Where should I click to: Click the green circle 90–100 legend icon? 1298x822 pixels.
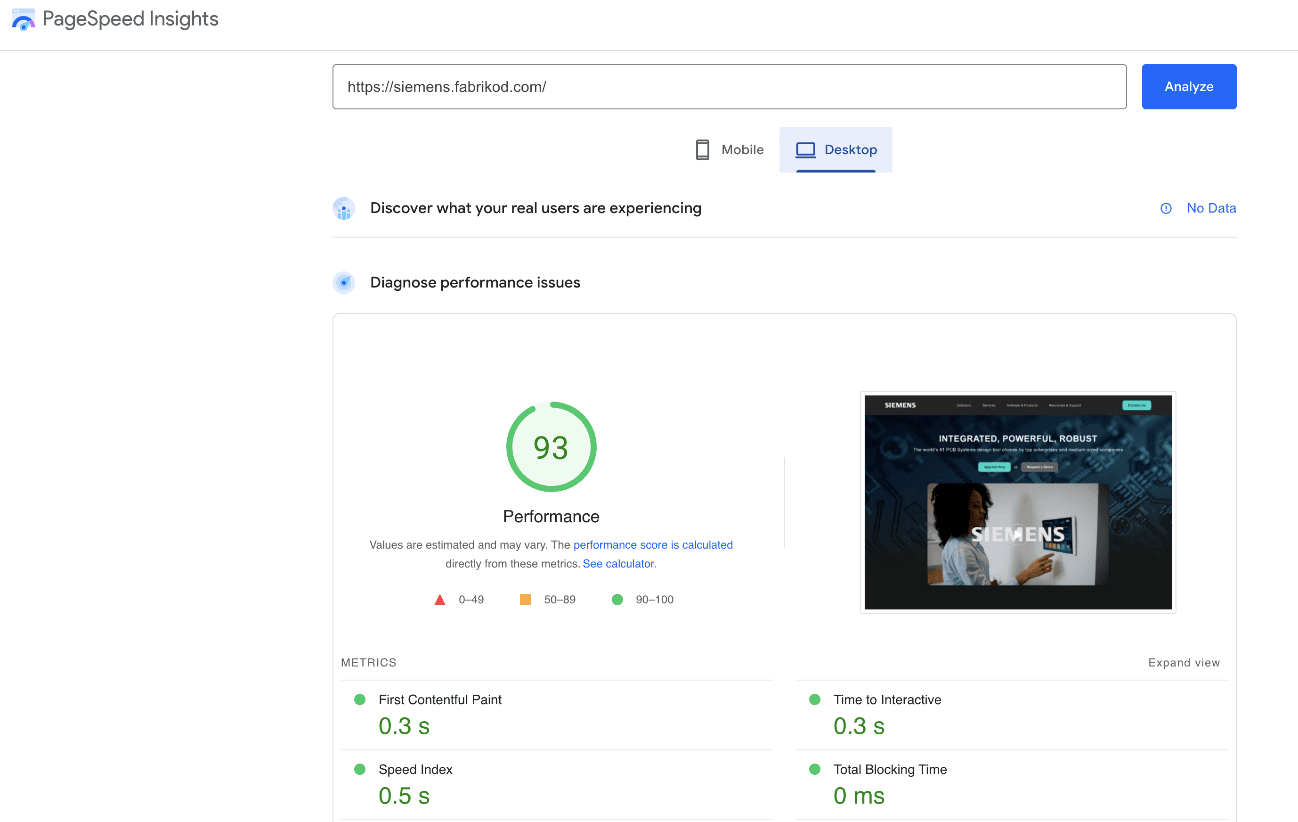617,600
